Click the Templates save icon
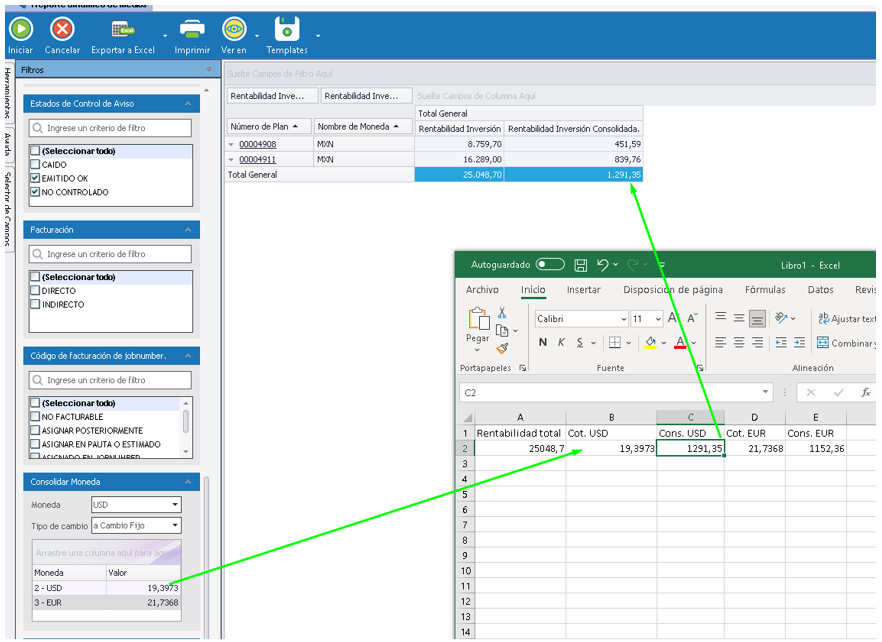The image size is (882, 642). [287, 29]
